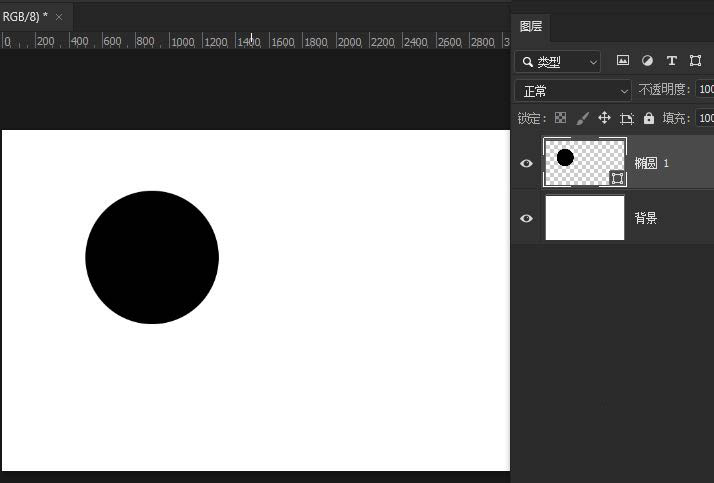Hide the 背景 layer eye
The image size is (714, 483).
point(526,218)
